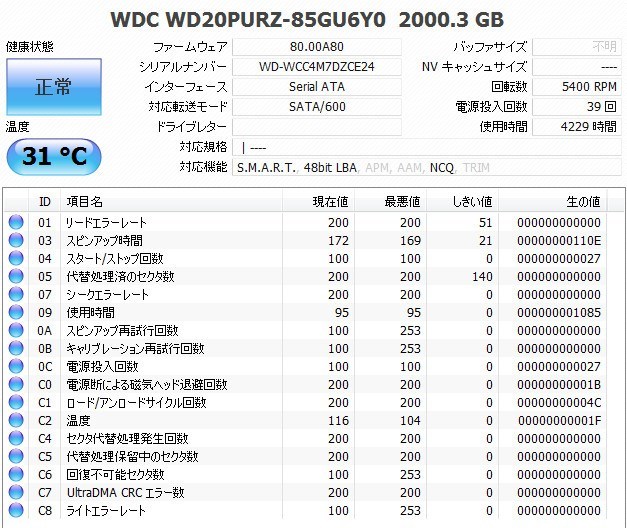Select the UltraDMA CRC エラー数 row name
This screenshot has height=528, width=627.
point(125,492)
